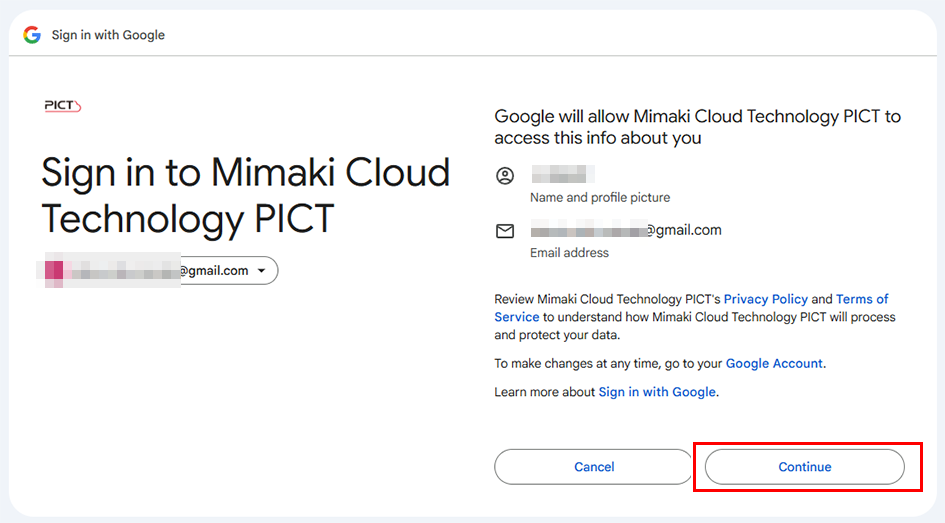Click the 'Email address' label

(570, 252)
